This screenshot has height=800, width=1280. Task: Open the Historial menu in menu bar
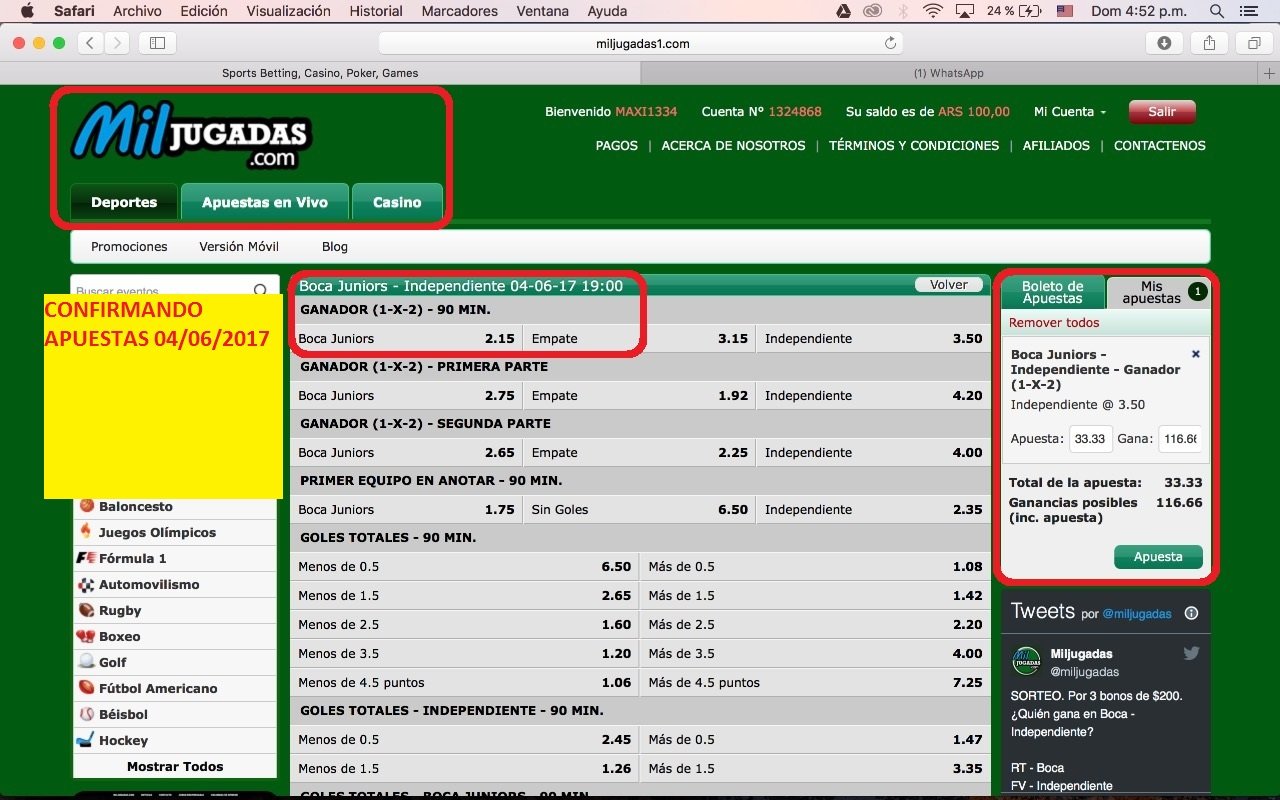(376, 11)
